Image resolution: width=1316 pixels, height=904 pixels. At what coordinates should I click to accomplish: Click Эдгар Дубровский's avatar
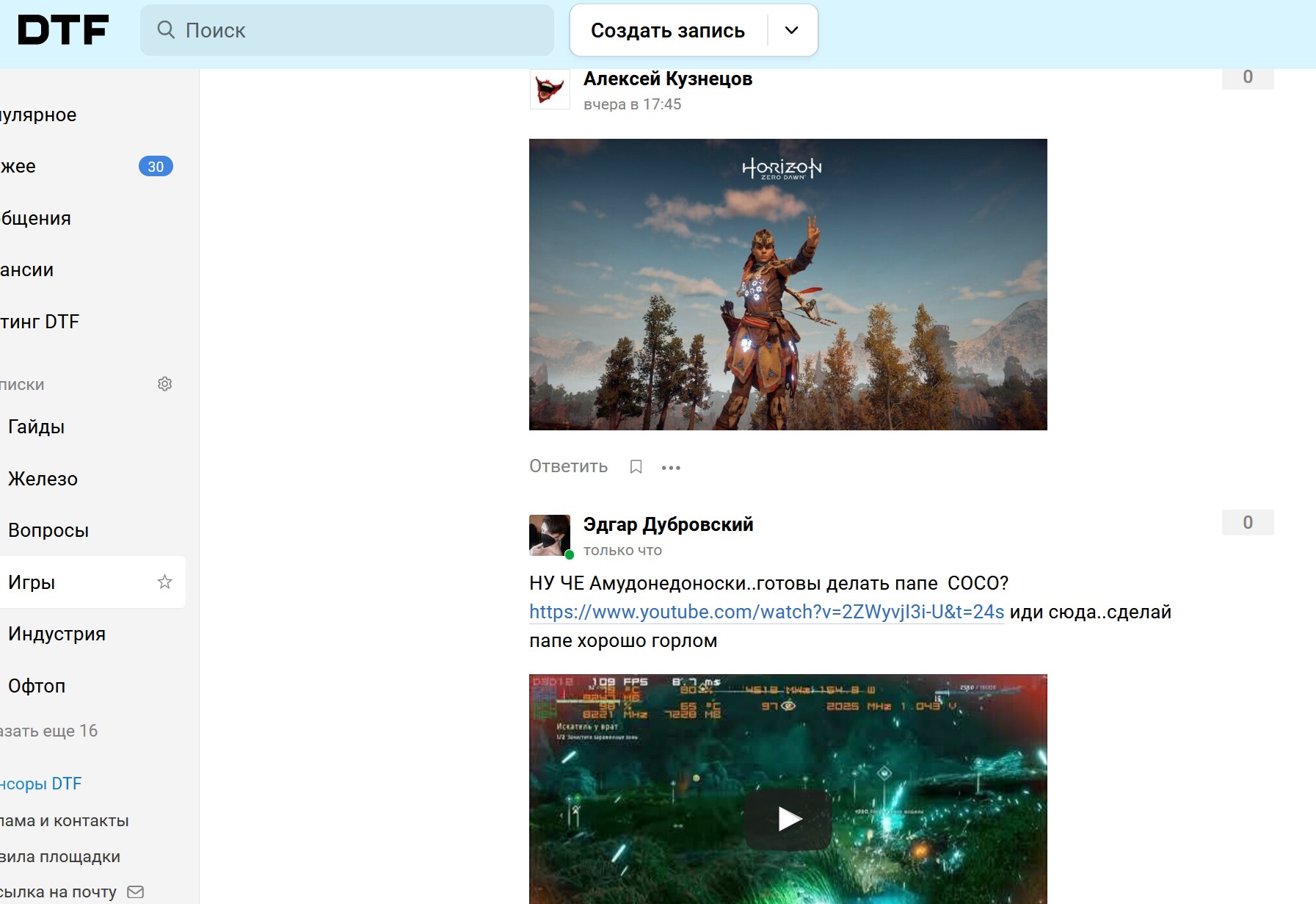pos(550,535)
